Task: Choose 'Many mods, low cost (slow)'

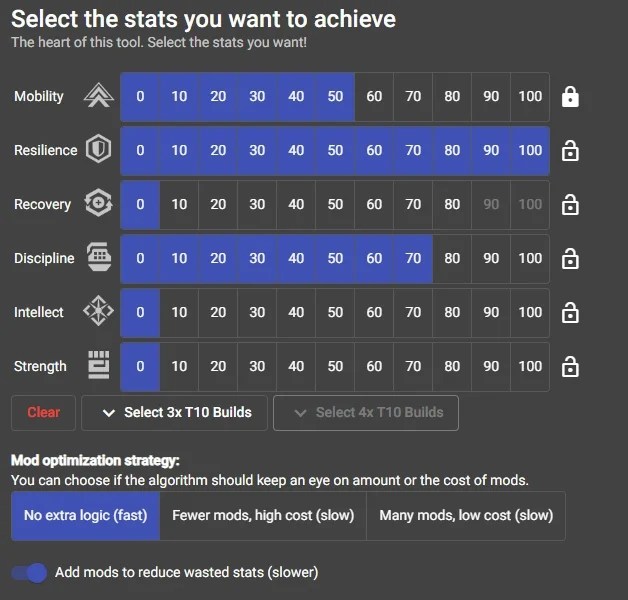Action: (465, 516)
